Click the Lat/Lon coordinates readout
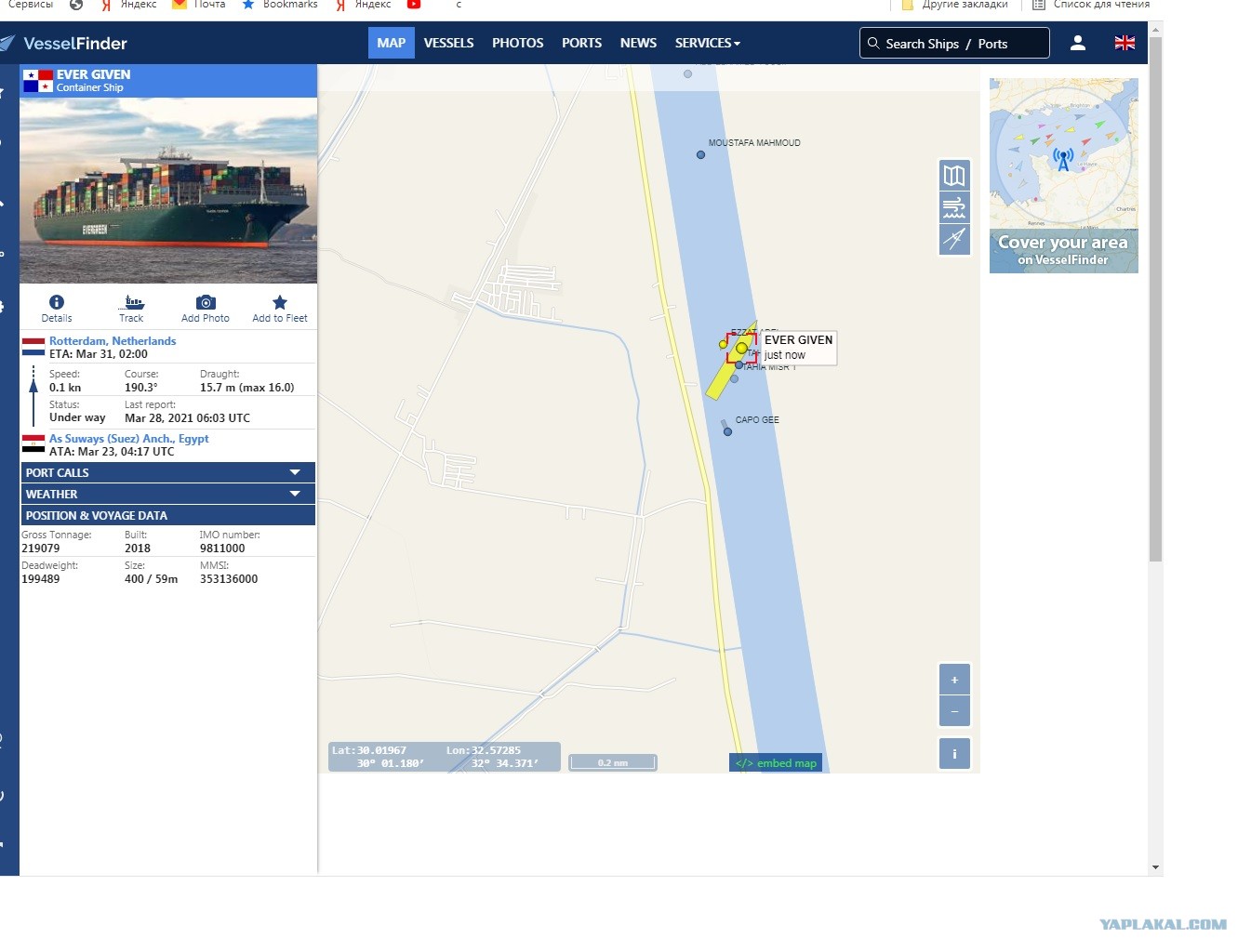Screen dimensions: 1251x952 [x=445, y=757]
